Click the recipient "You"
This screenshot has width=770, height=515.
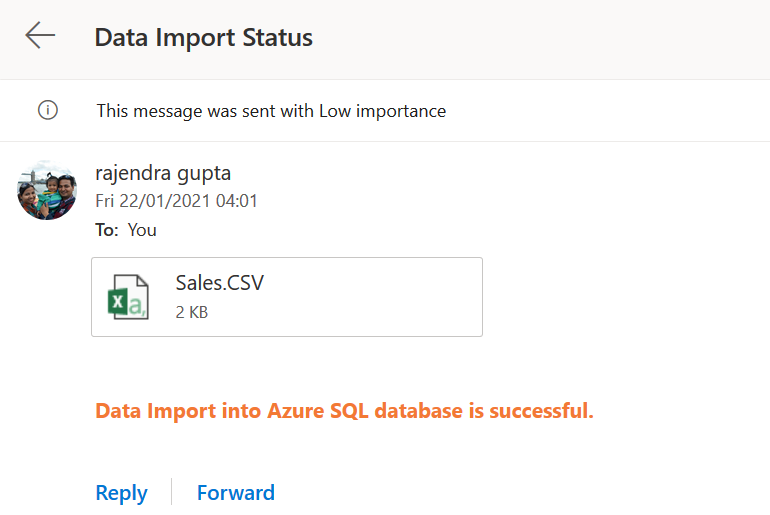point(142,230)
